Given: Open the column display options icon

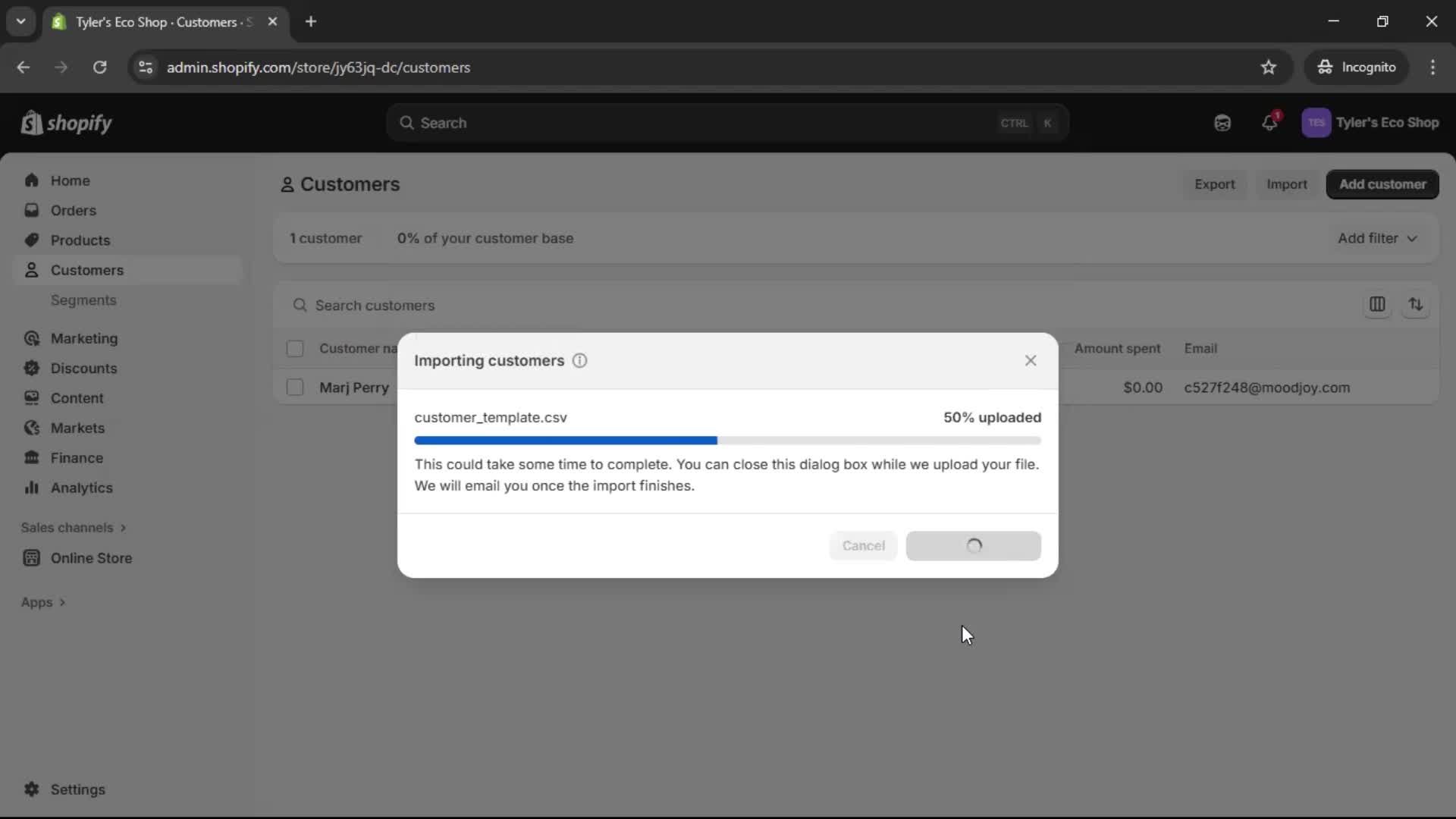Looking at the screenshot, I should coord(1378,305).
